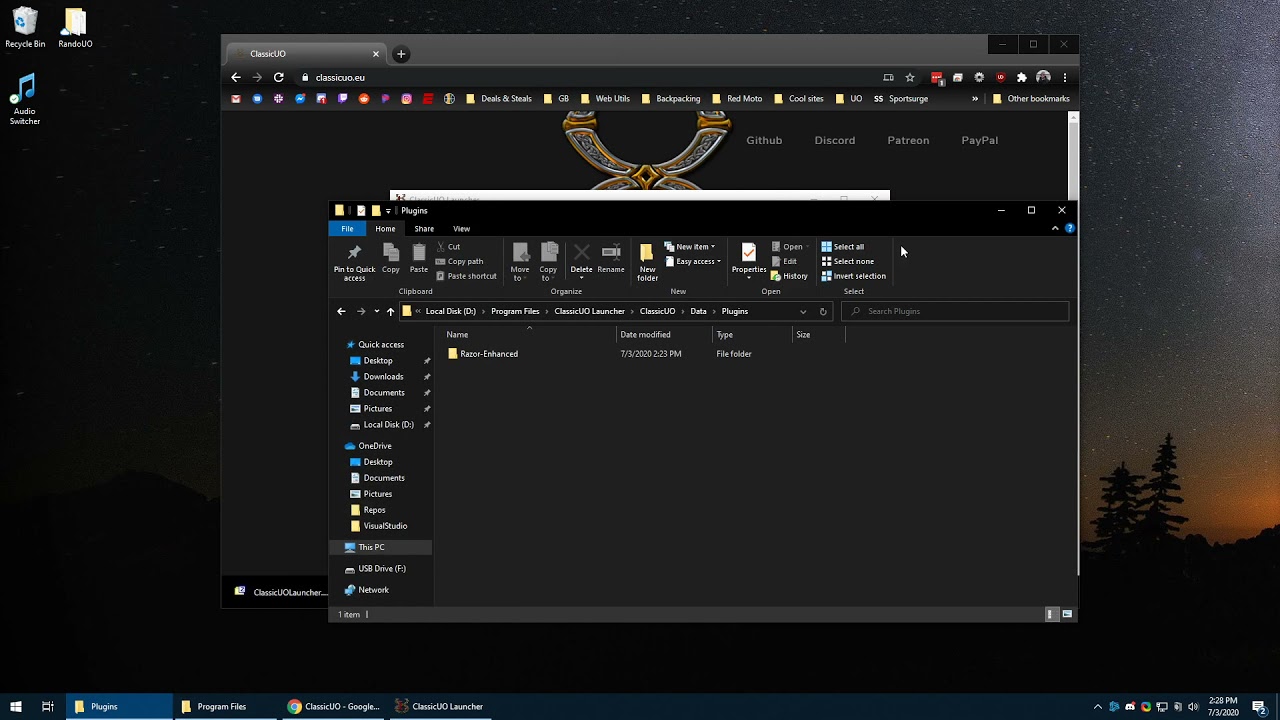The width and height of the screenshot is (1280, 720).
Task: Switch to the Home ribbon tab
Action: tap(385, 228)
